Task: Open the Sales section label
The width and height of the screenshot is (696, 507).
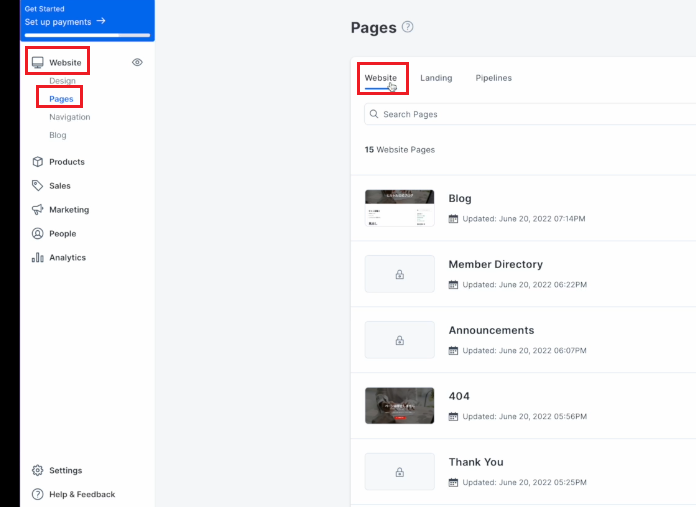Action: 60,186
